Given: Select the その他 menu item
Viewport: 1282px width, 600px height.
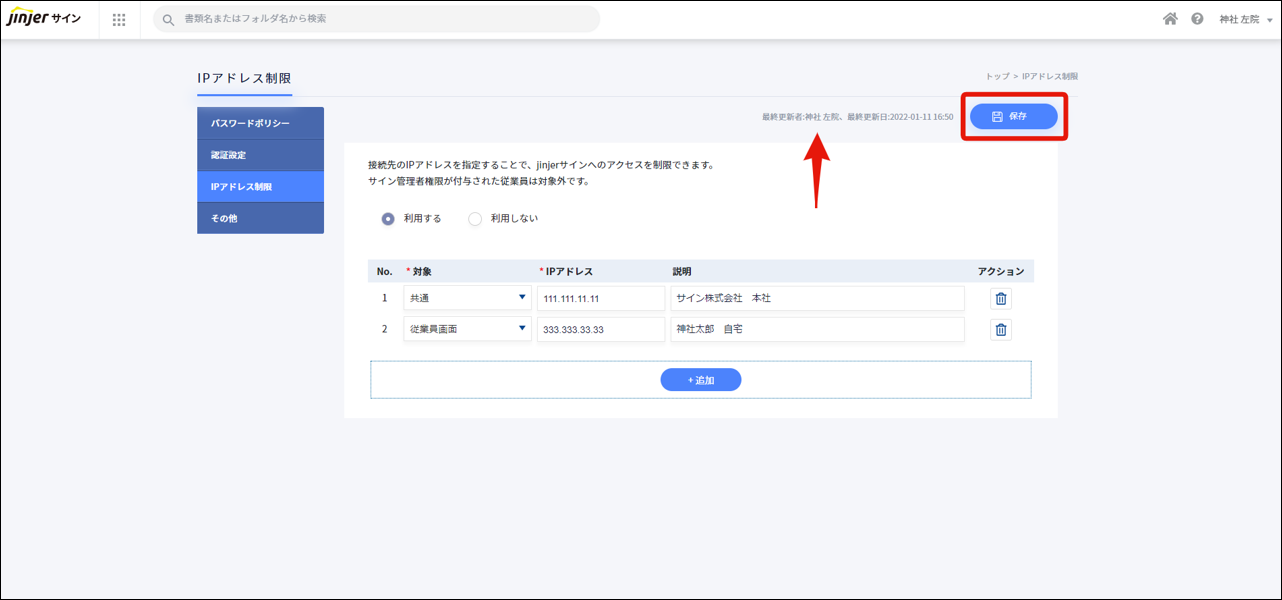Looking at the screenshot, I should [260, 218].
